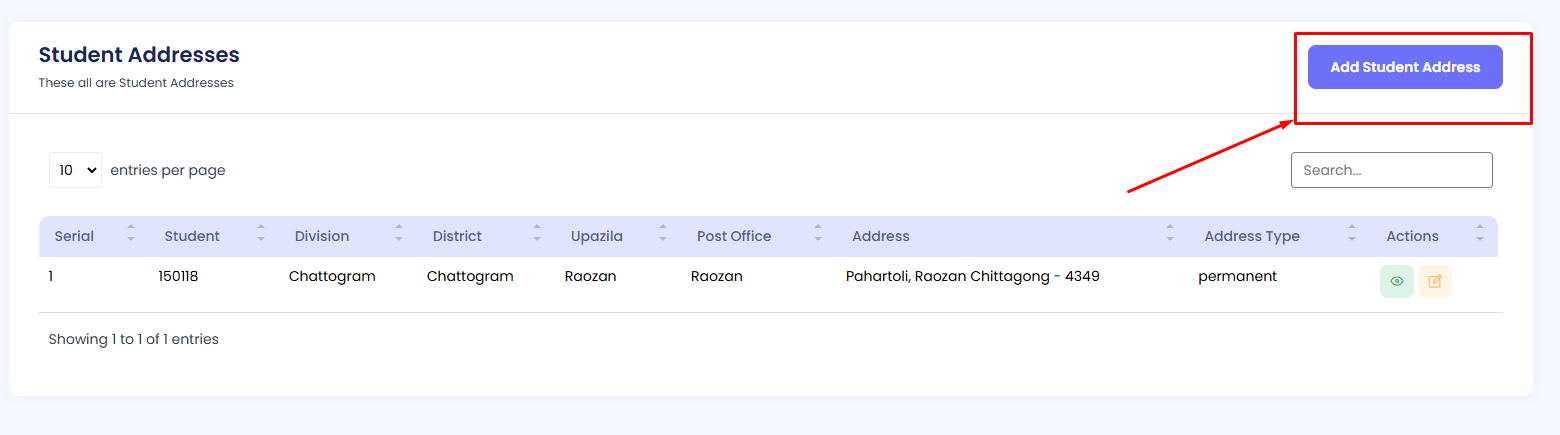Sort by Address column sort arrows
1560x435 pixels.
(1170, 233)
